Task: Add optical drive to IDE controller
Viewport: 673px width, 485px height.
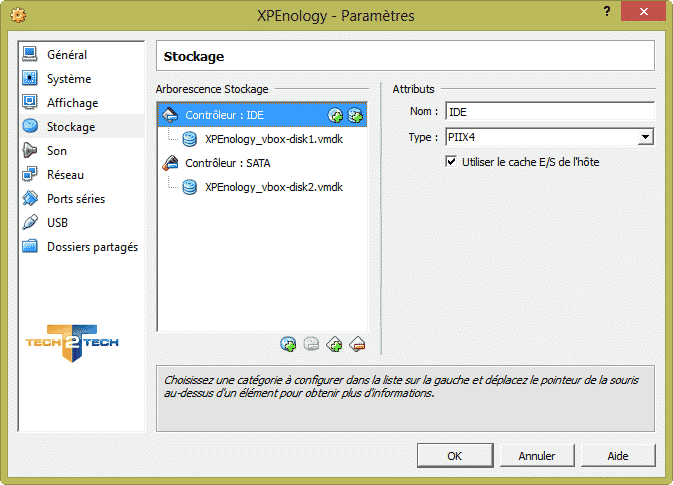Action: [x=335, y=115]
